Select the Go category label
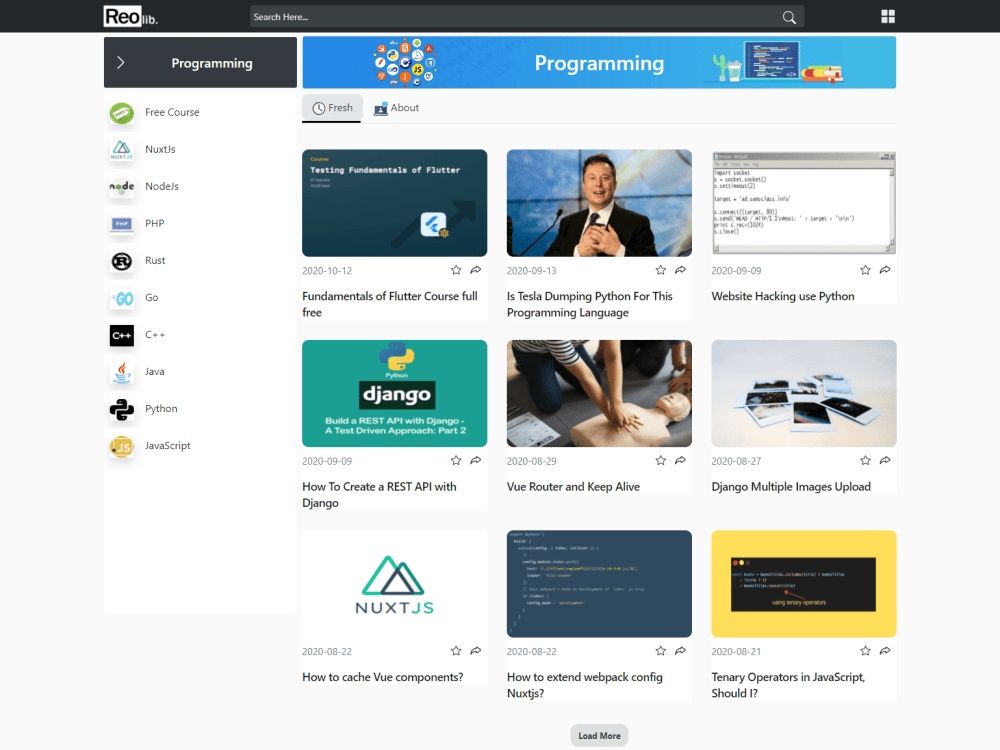This screenshot has width=1000, height=750. point(152,297)
